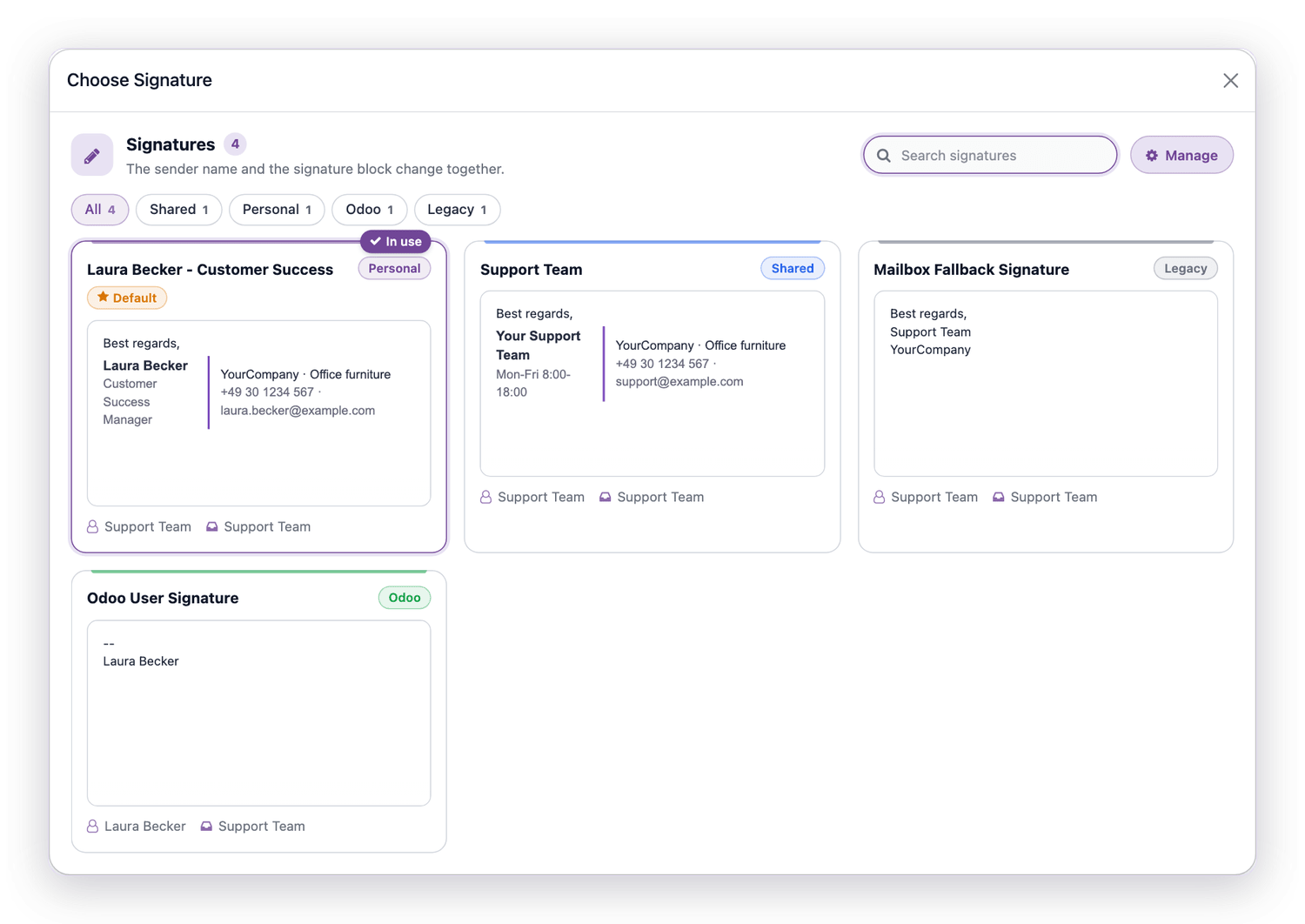Click the star icon on Default badge
This screenshot has width=1305, height=924.
103,298
